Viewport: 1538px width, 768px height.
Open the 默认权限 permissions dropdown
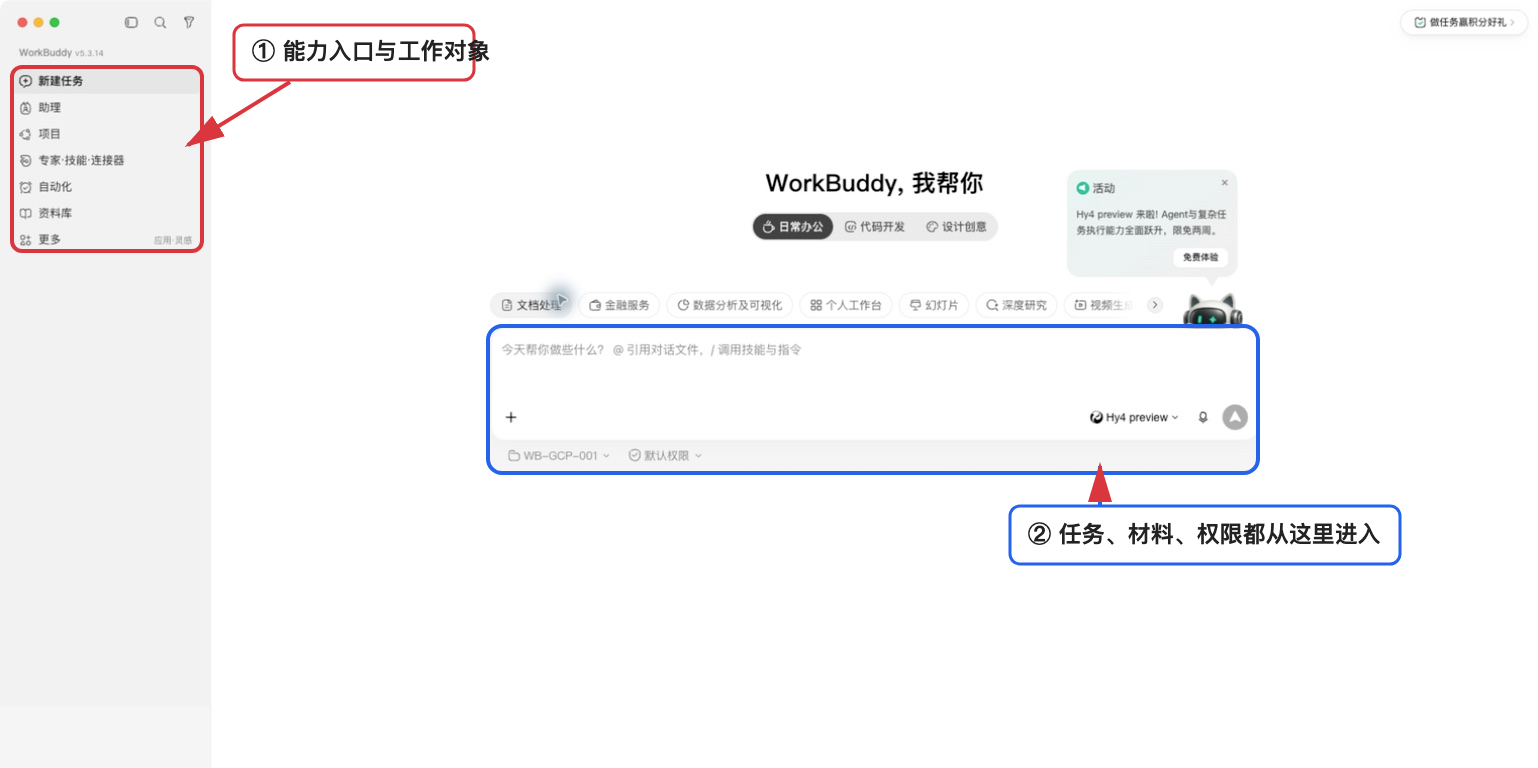tap(665, 456)
